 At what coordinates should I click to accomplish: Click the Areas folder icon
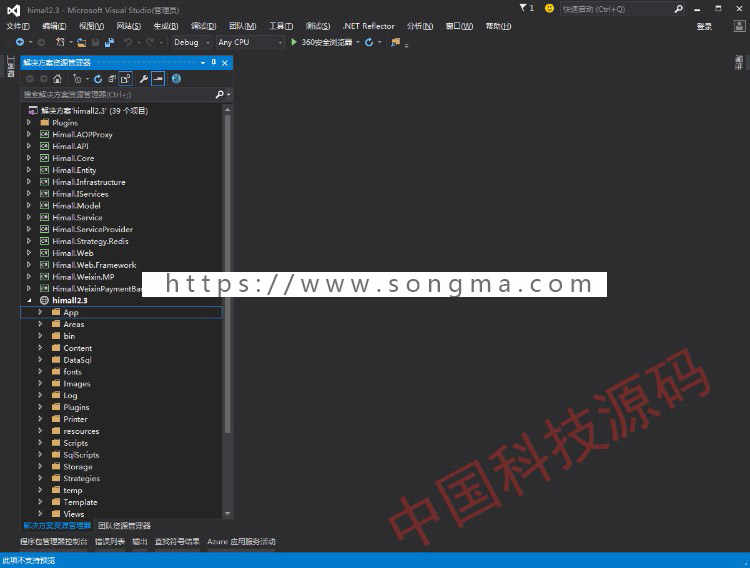(x=56, y=324)
